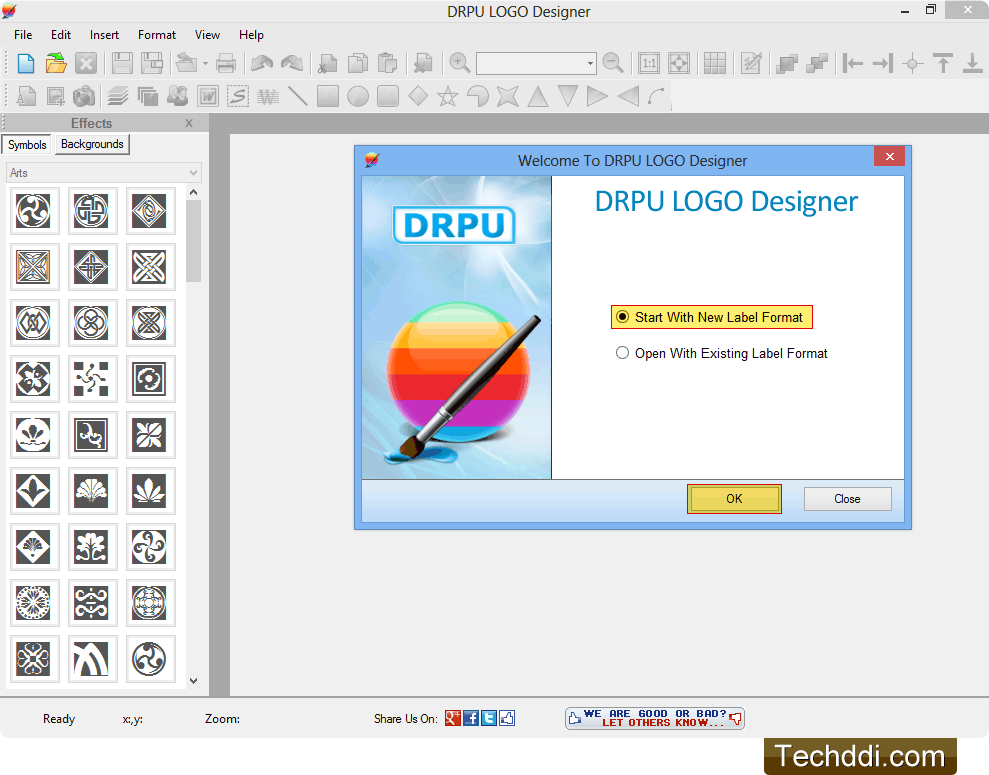The height and width of the screenshot is (775, 989).
Task: Click the Close button in welcome dialog
Action: pyautogui.click(x=847, y=499)
